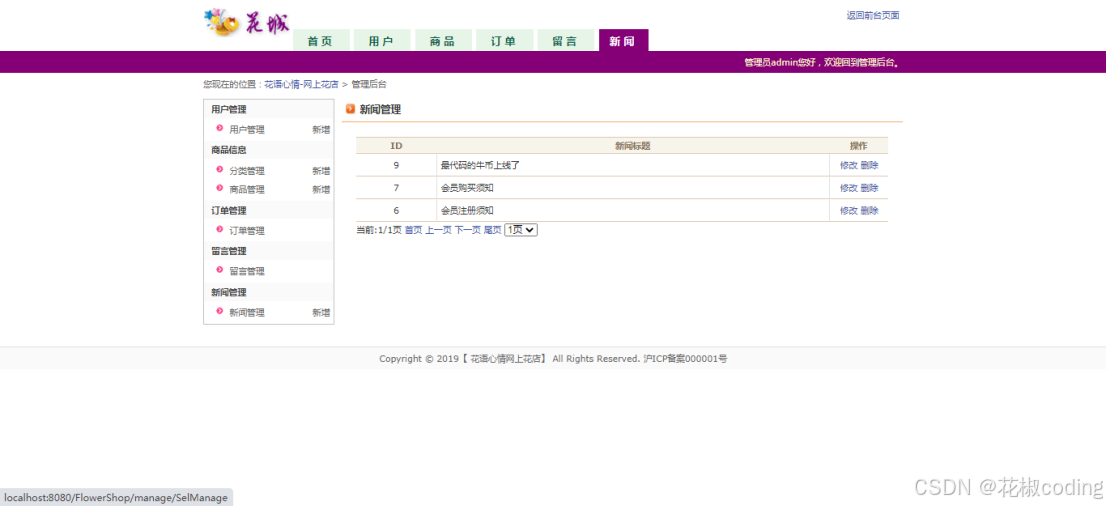The width and height of the screenshot is (1107, 507).
Task: Click news title 最代码的牛币上线了
Action: point(480,165)
